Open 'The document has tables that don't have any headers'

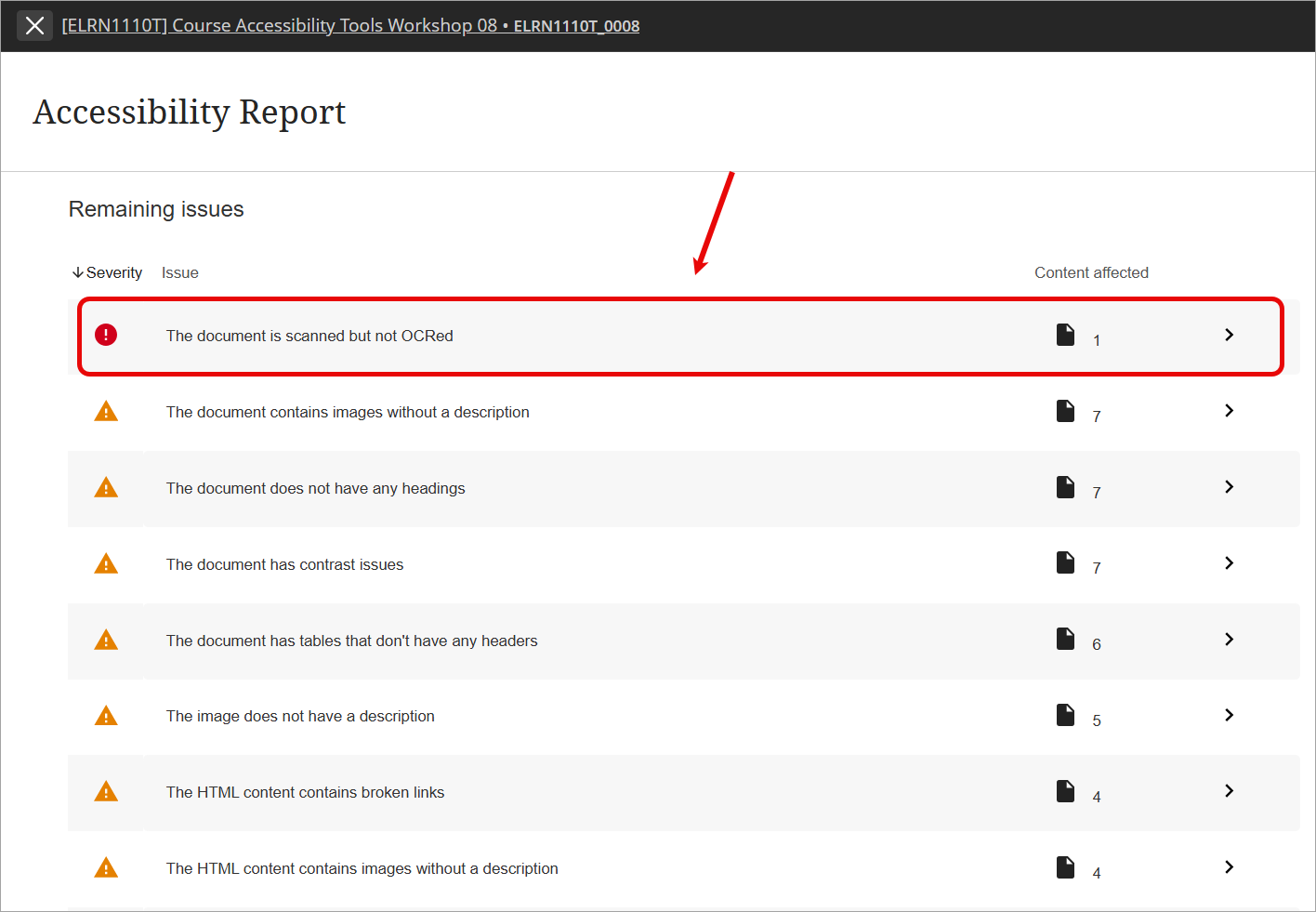[x=352, y=641]
